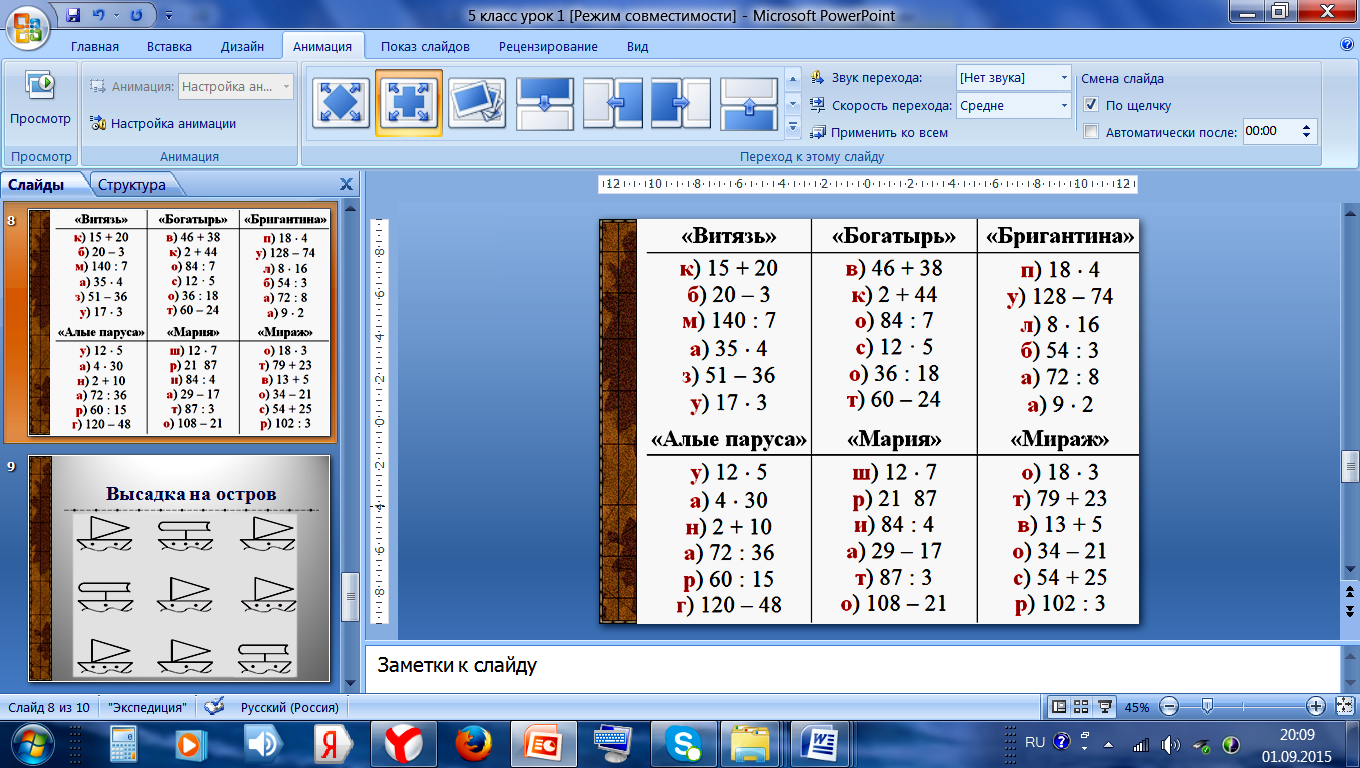
Task: Open the Вставка ribbon tab
Action: 169,46
